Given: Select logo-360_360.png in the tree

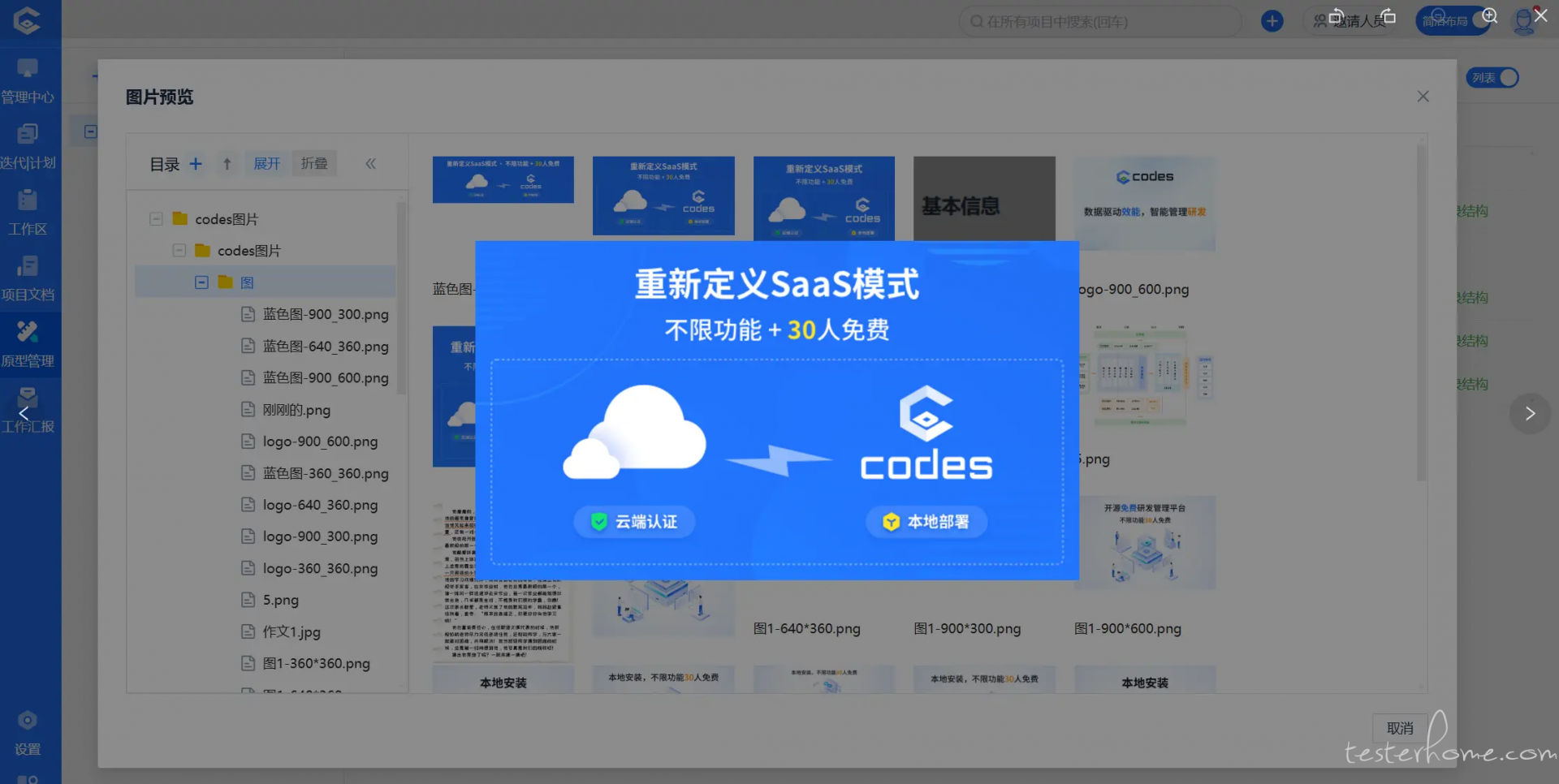Looking at the screenshot, I should coord(320,568).
